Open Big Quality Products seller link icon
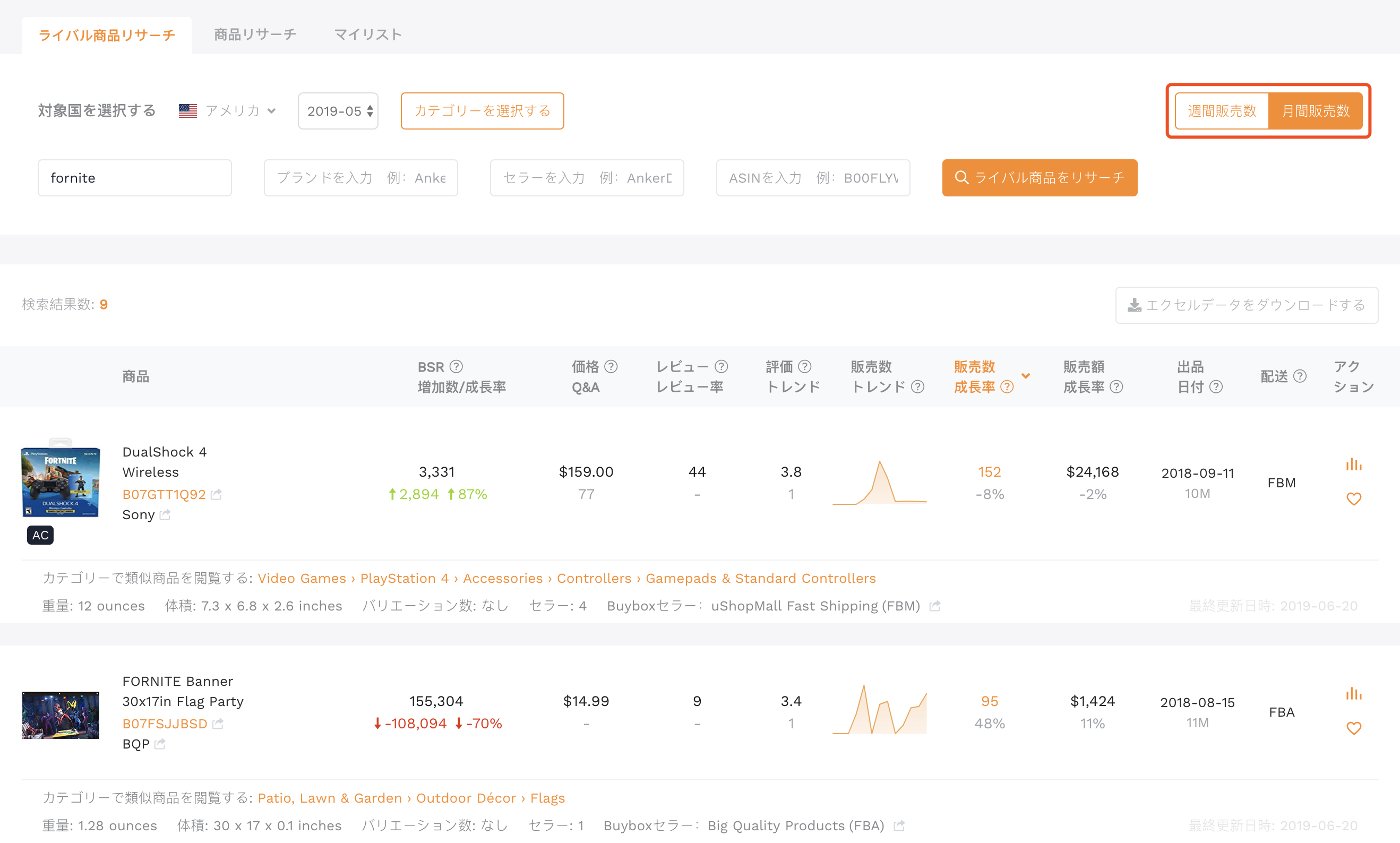The image size is (1400, 843). pos(899,826)
